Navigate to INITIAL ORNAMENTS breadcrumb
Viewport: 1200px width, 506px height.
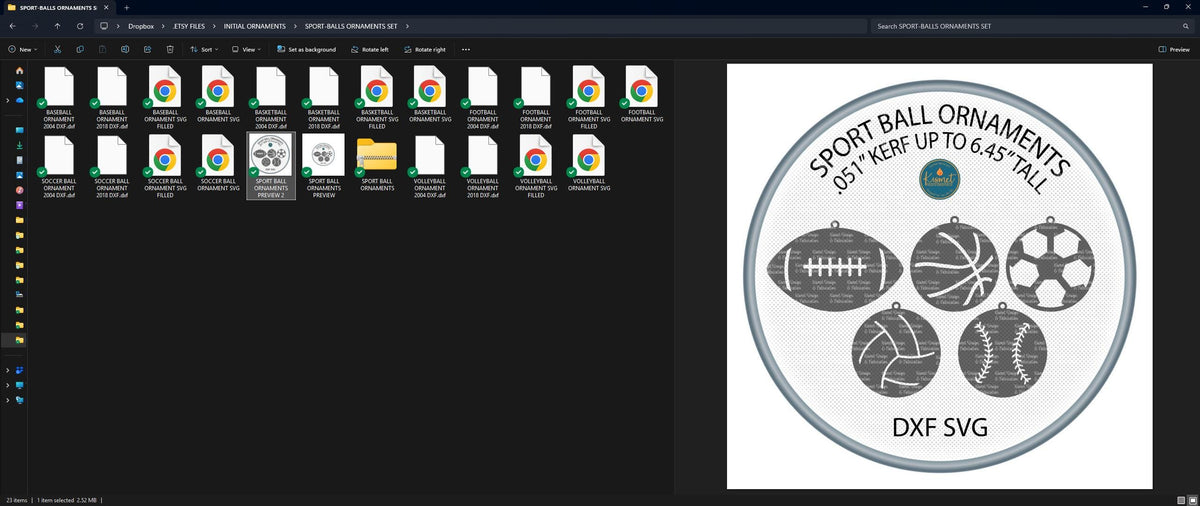coord(255,26)
